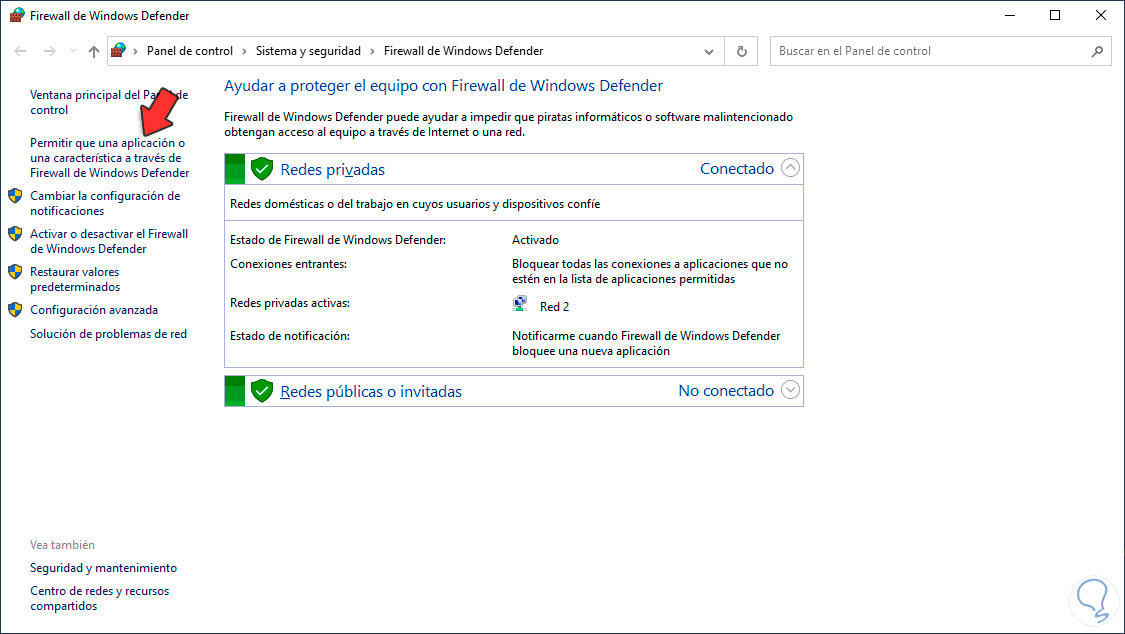This screenshot has width=1125, height=634.
Task: Click Estado de notificación label
Action: (x=290, y=336)
